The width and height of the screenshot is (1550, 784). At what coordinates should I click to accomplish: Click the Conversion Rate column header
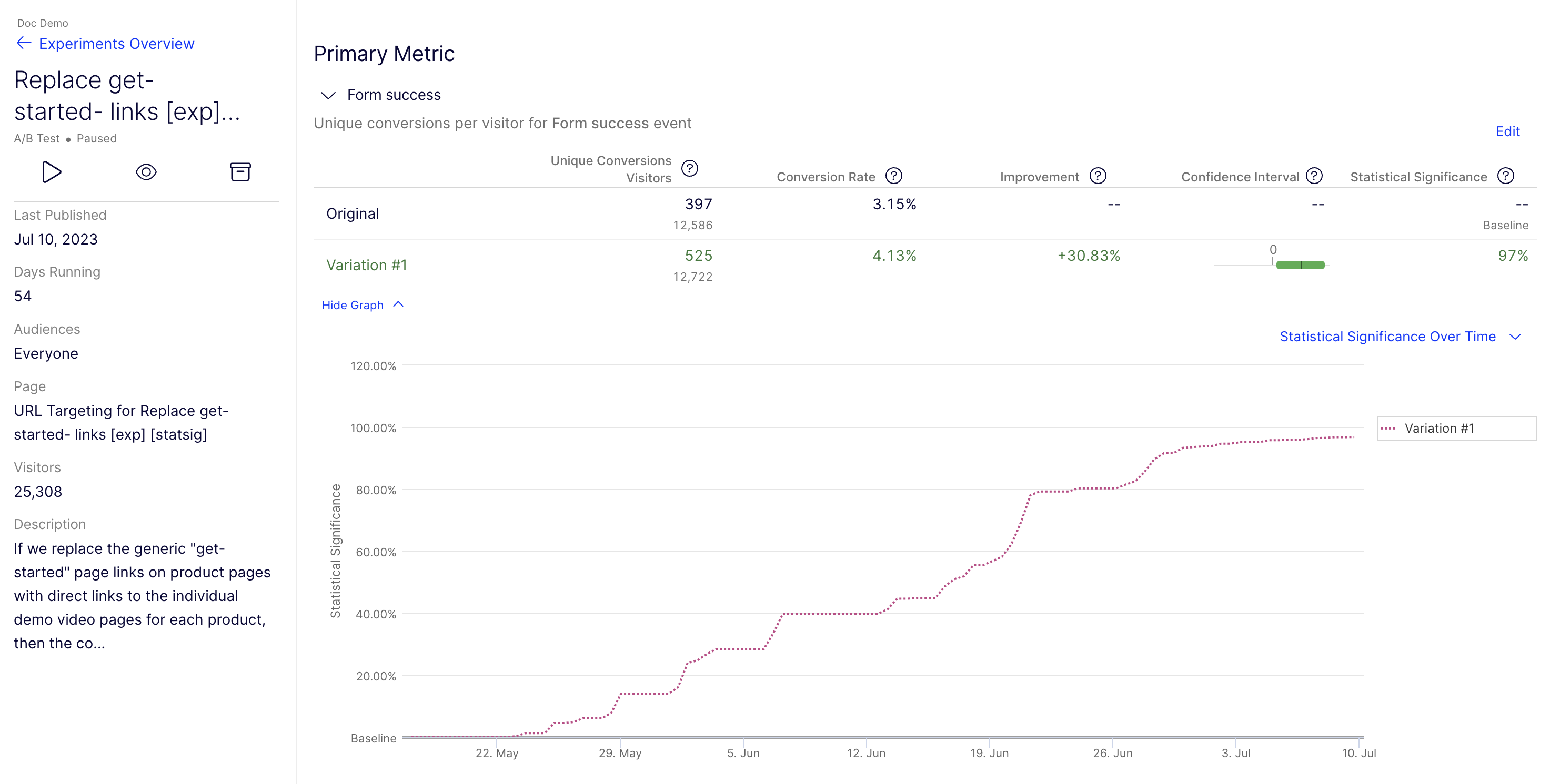825,177
